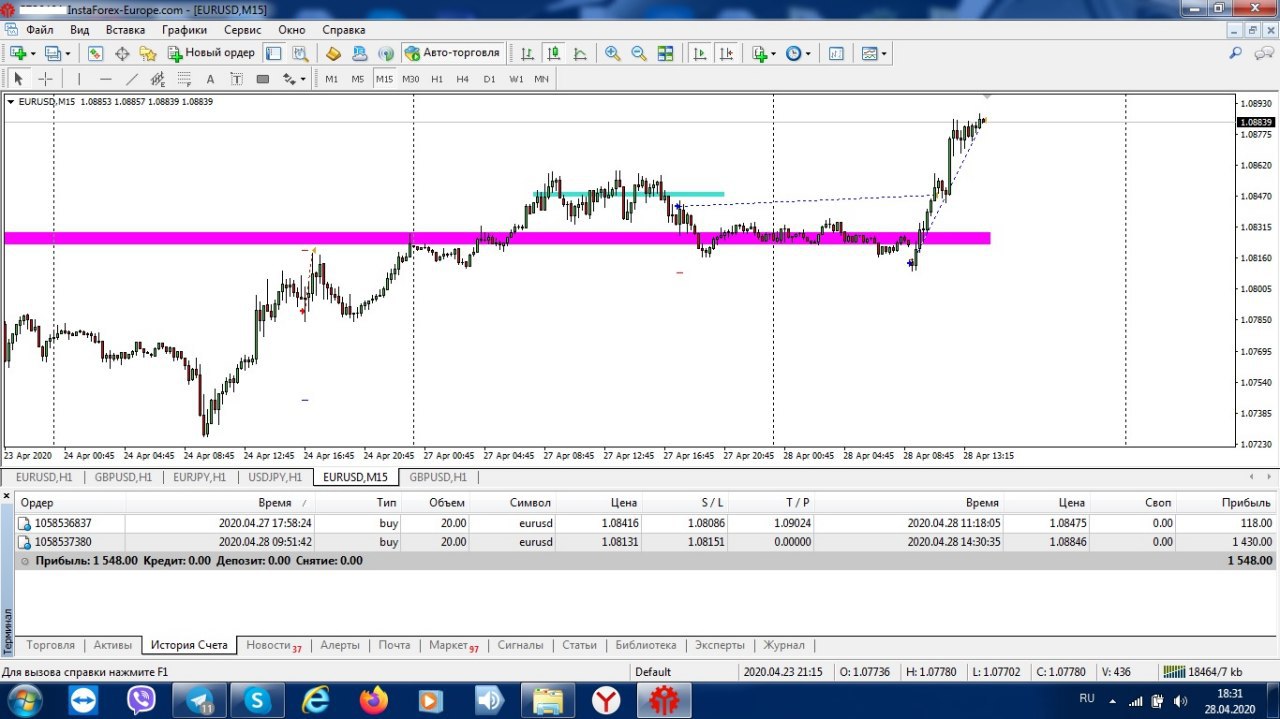
Task: Open the Profiles toolbar icon
Action: [53, 53]
